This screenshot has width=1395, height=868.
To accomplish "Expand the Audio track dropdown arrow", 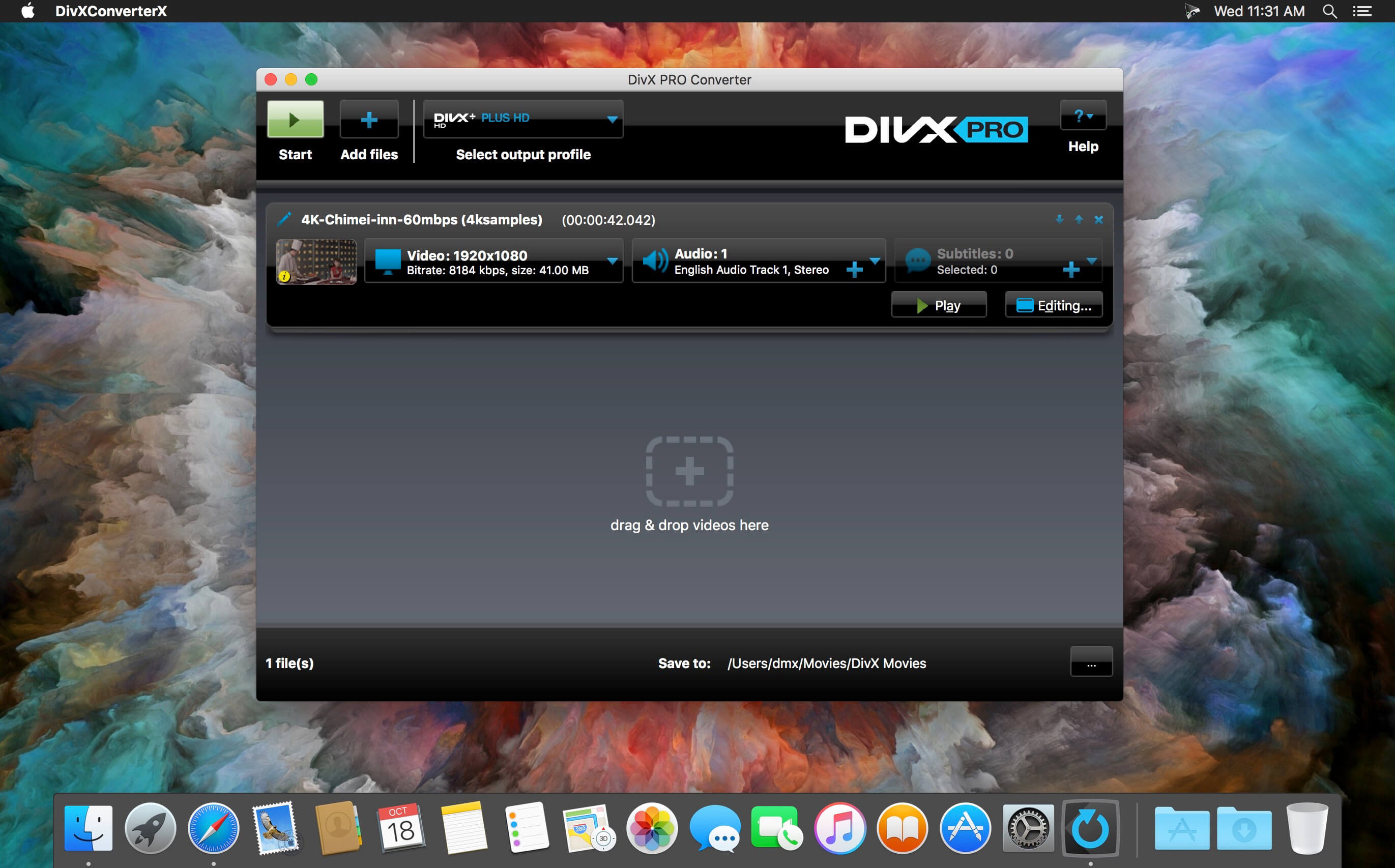I will click(875, 261).
